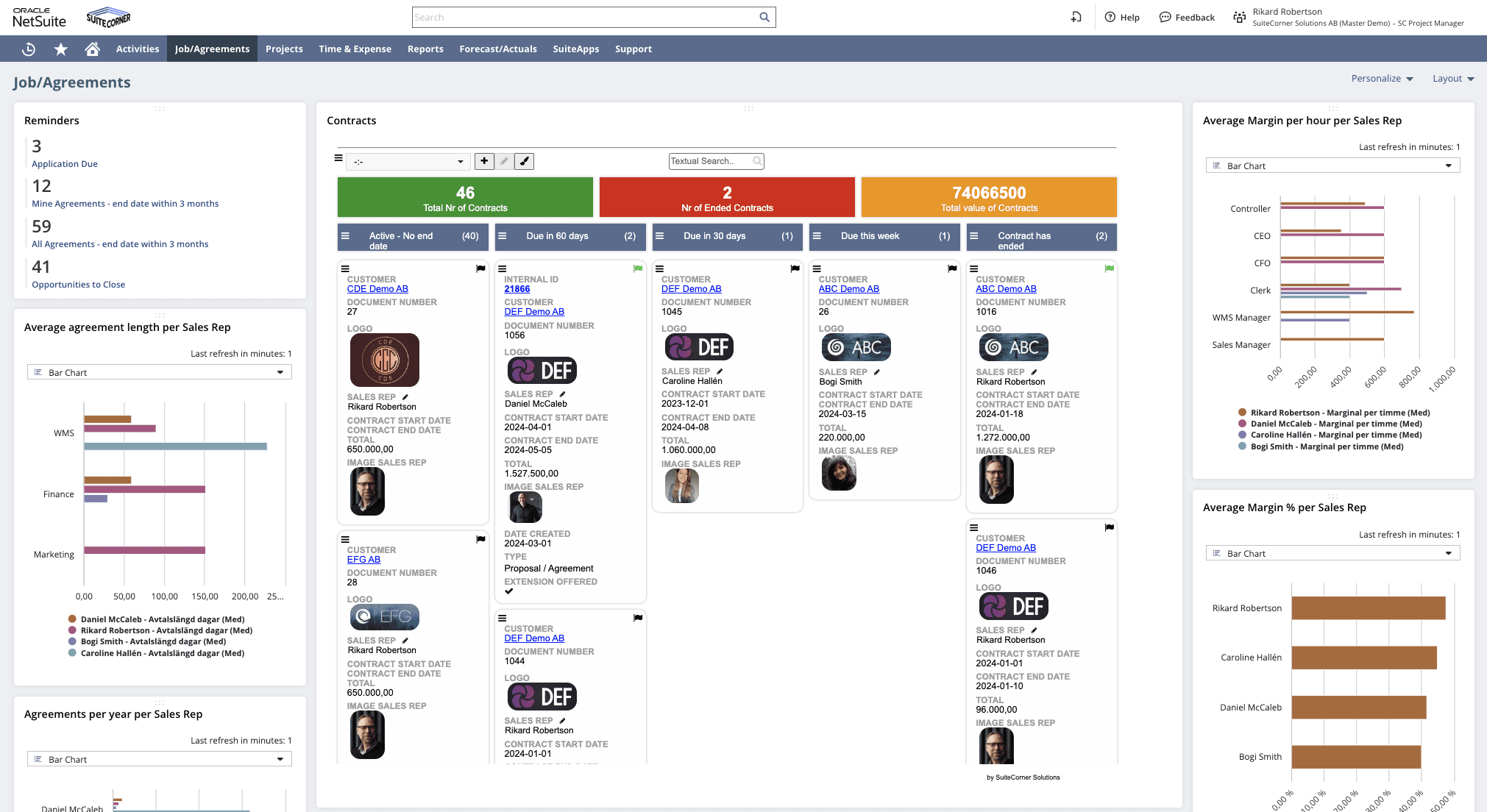Open the Layout dropdown menu
Image resolution: width=1487 pixels, height=812 pixels.
pos(1453,79)
